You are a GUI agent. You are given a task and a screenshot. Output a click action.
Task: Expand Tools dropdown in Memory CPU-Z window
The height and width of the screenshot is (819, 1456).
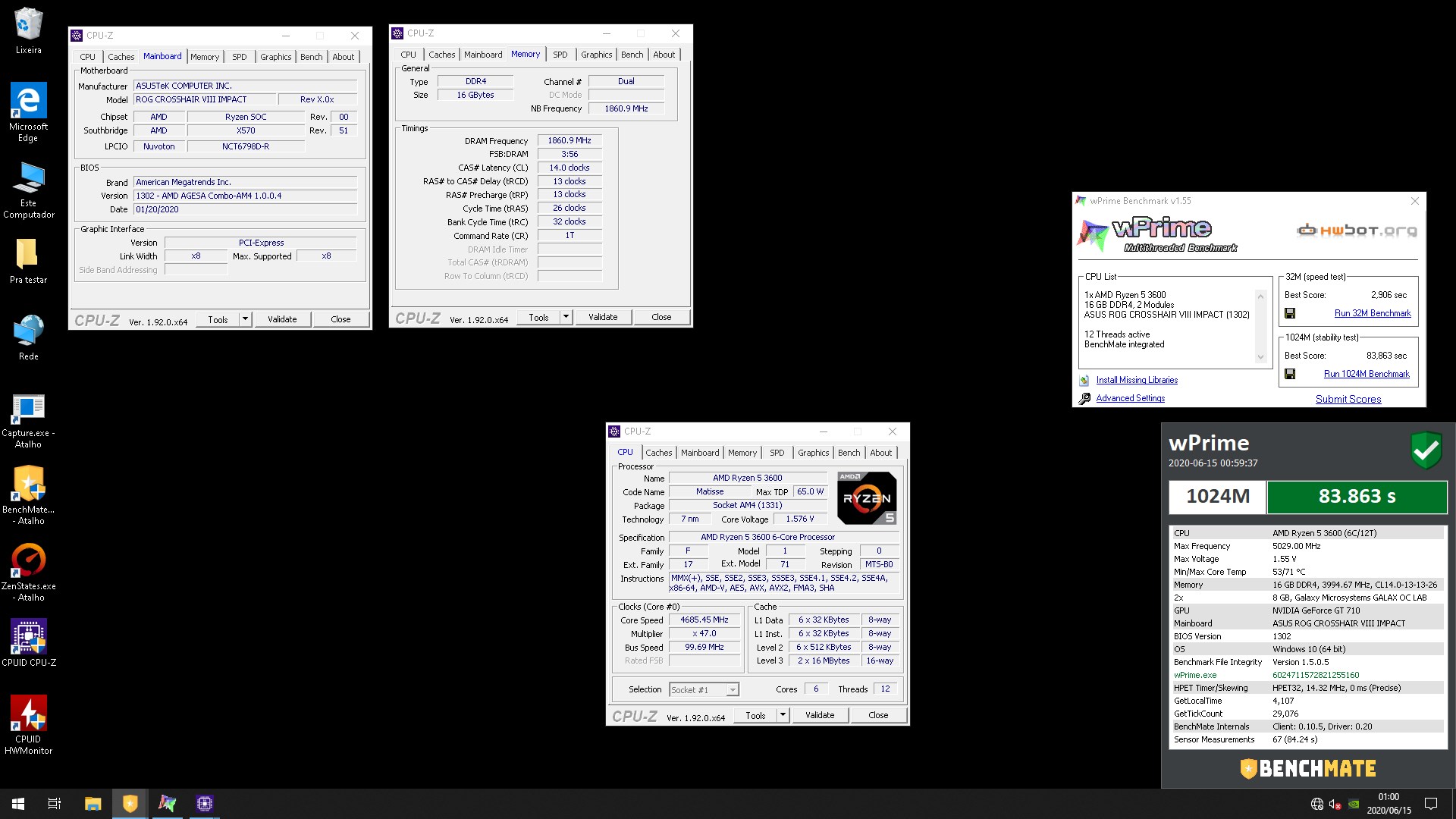click(x=566, y=317)
